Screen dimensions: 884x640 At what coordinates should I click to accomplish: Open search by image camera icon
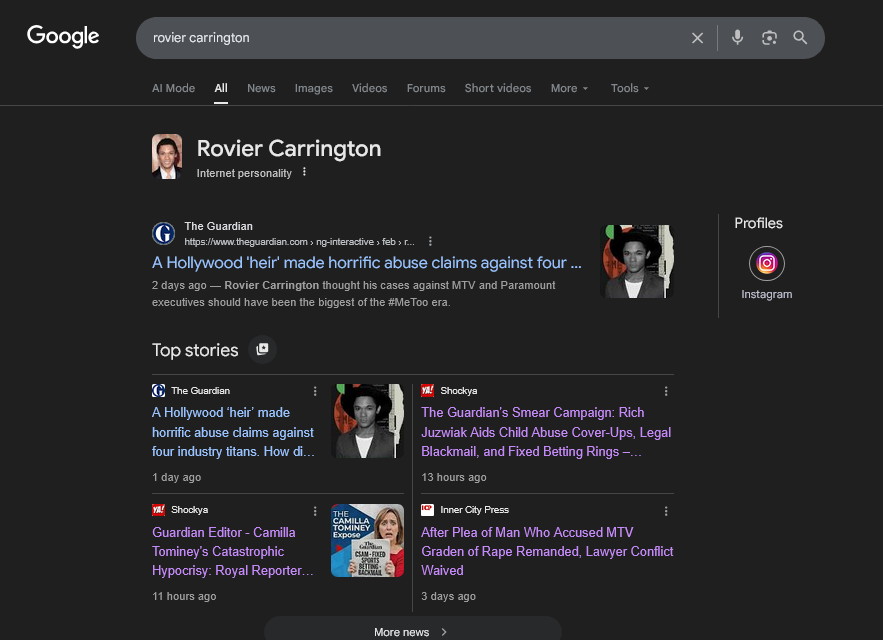(x=769, y=38)
